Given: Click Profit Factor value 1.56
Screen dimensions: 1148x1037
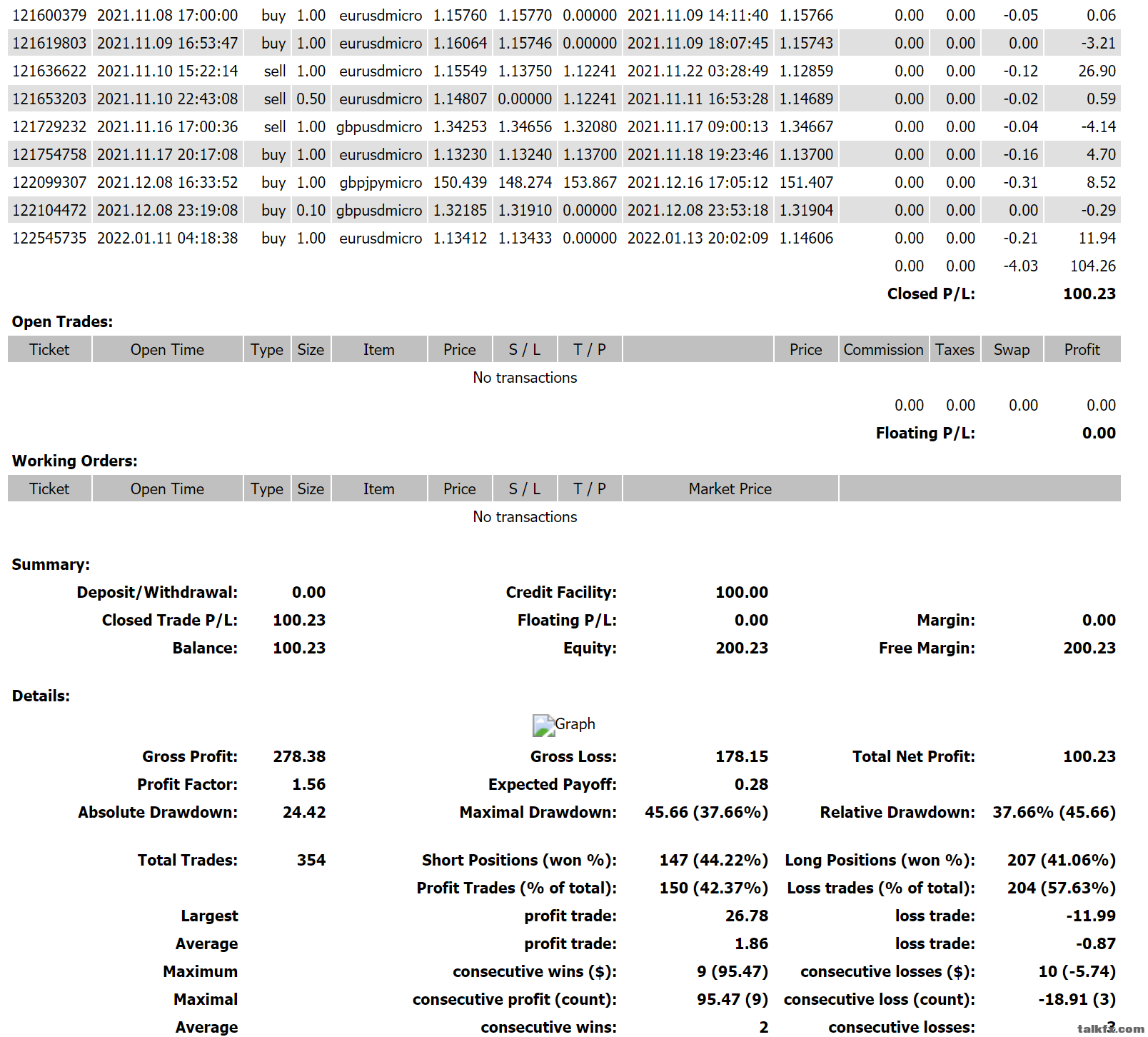Looking at the screenshot, I should click(308, 784).
